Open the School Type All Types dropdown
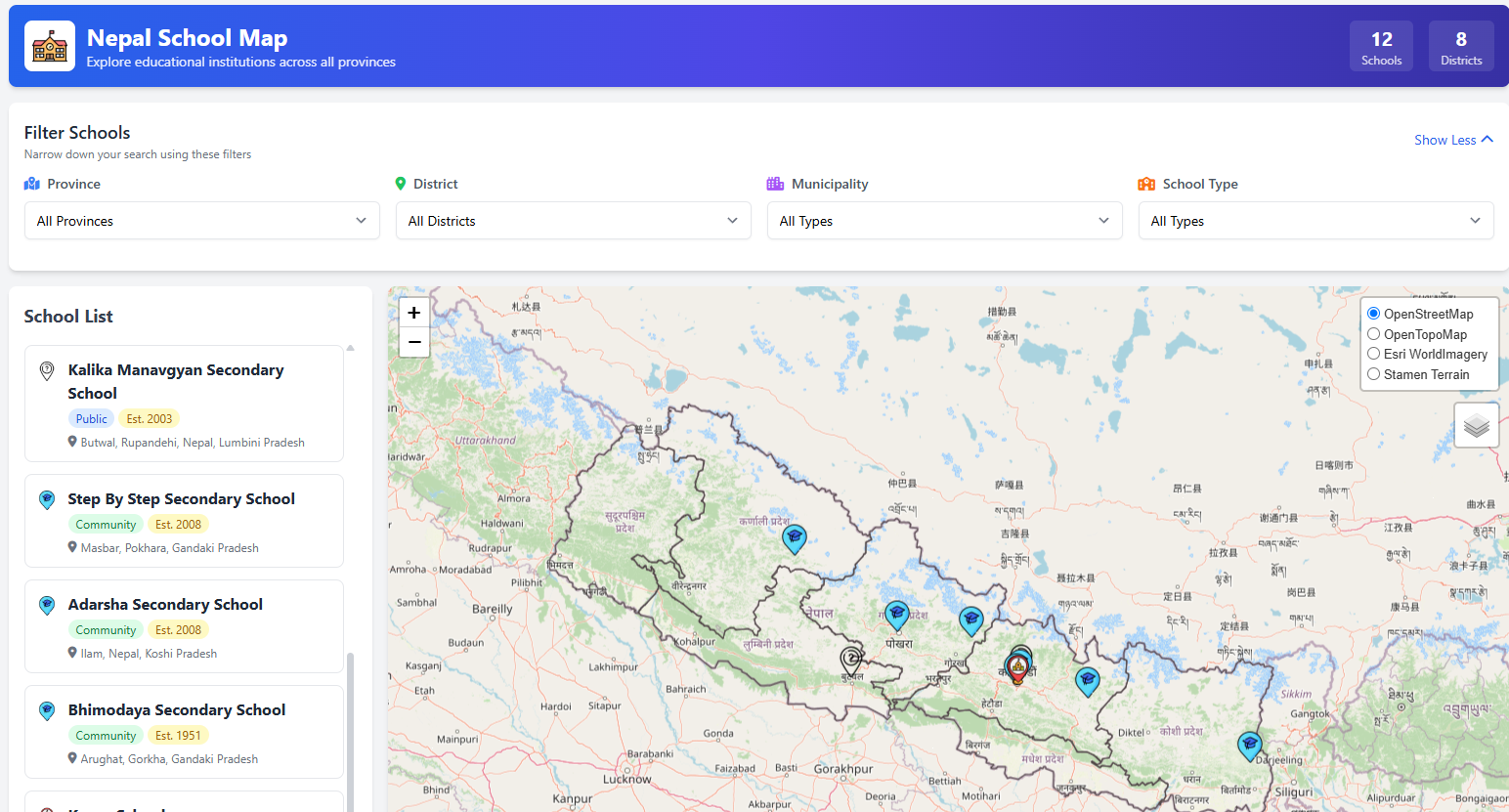The image size is (1509, 812). point(1316,221)
